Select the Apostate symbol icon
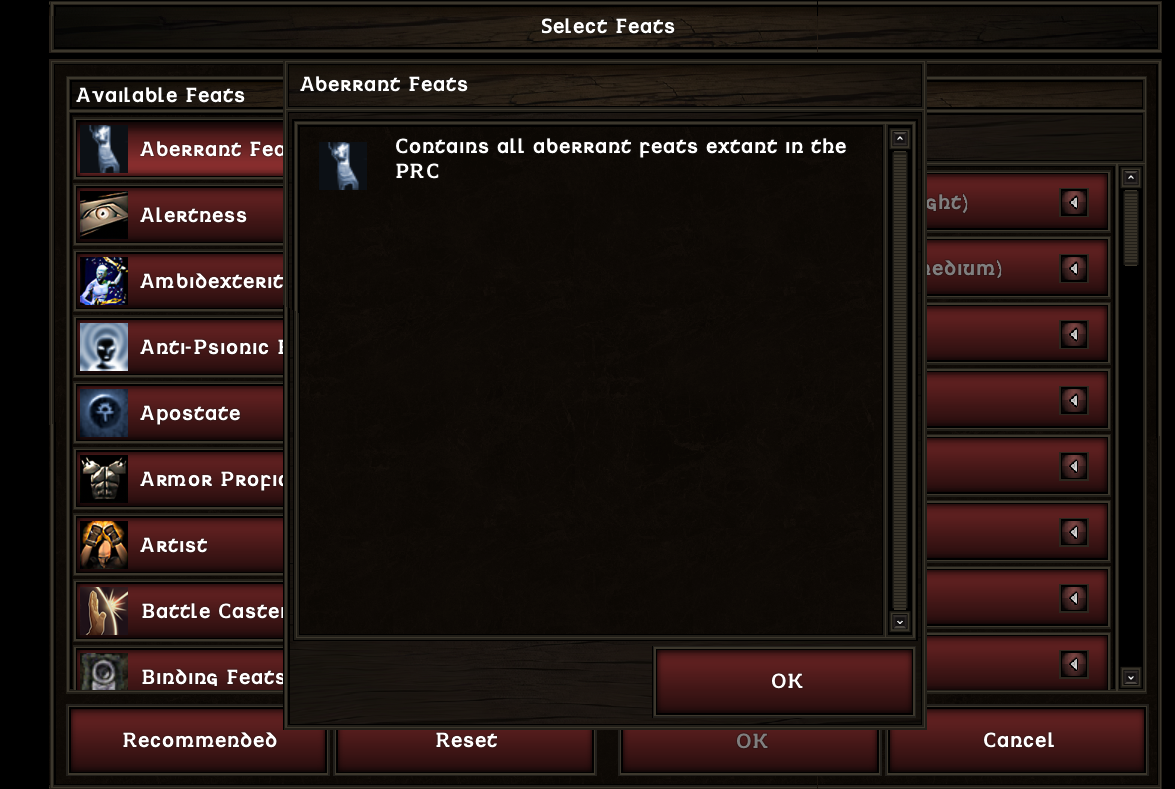The image size is (1175, 789). tap(104, 413)
